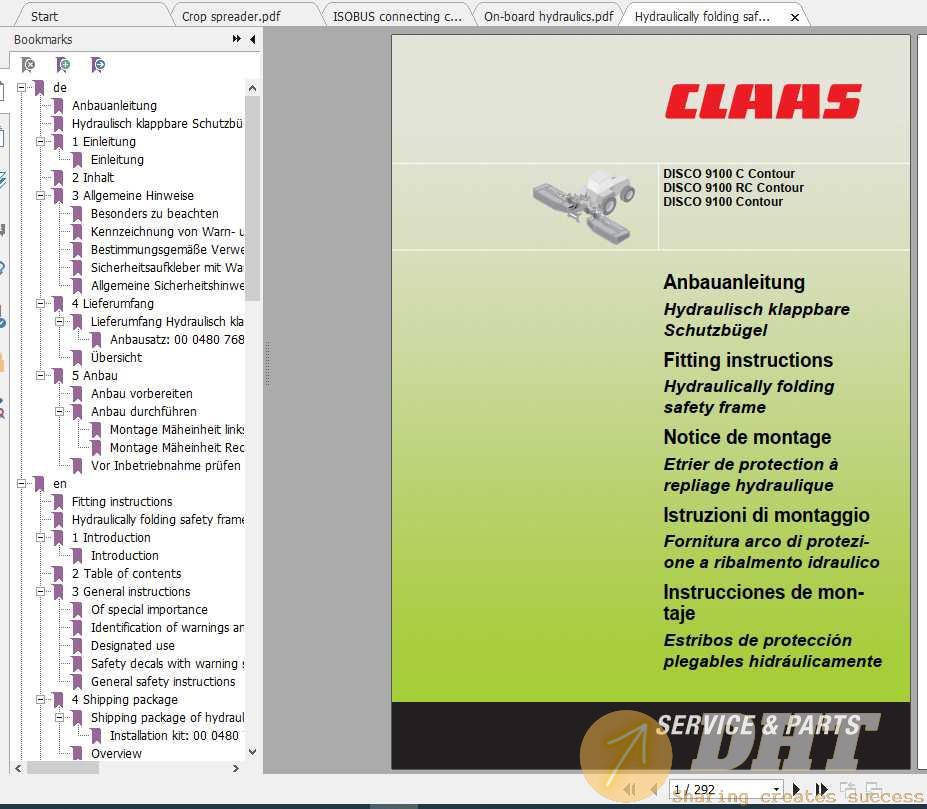The height and width of the screenshot is (809, 927).
Task: Collapse 'Lieferumfang Hydraulisch kla' sub-node
Action: 59,322
